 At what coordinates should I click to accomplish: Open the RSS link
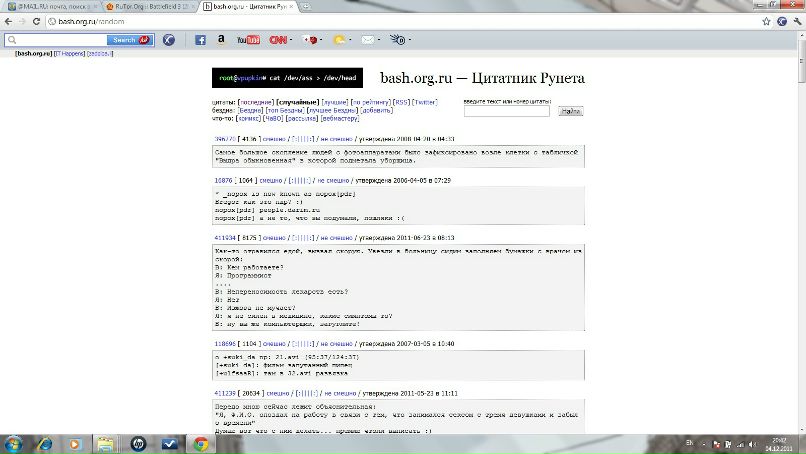coord(400,102)
